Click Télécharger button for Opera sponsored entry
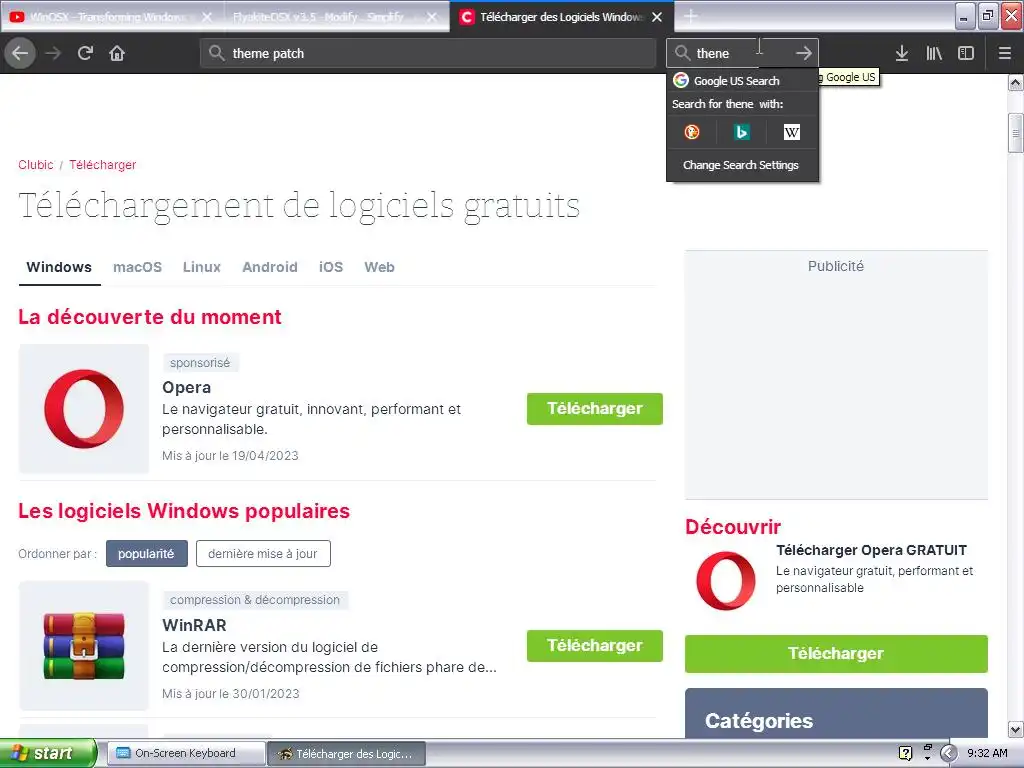The image size is (1024, 768). point(594,409)
